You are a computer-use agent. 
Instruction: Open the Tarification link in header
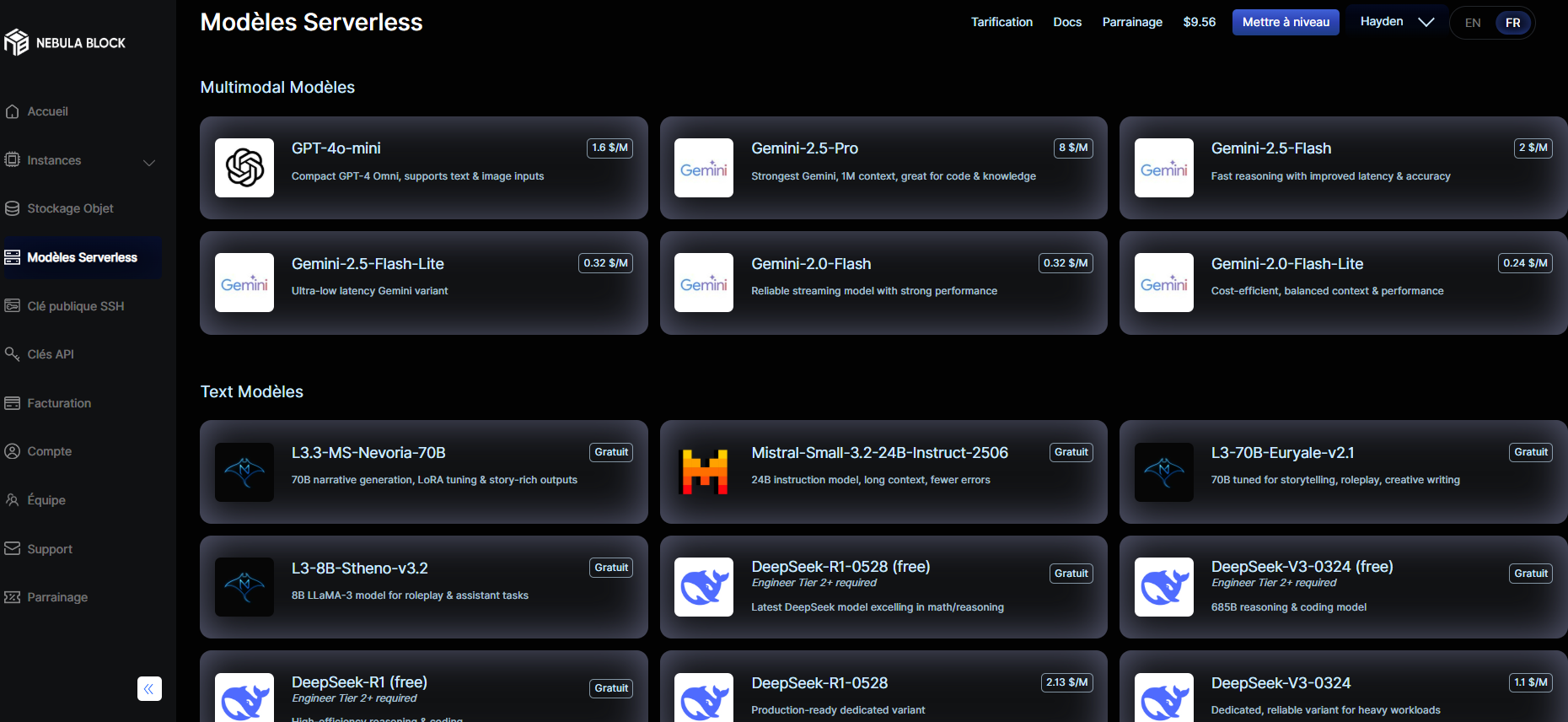click(1001, 22)
